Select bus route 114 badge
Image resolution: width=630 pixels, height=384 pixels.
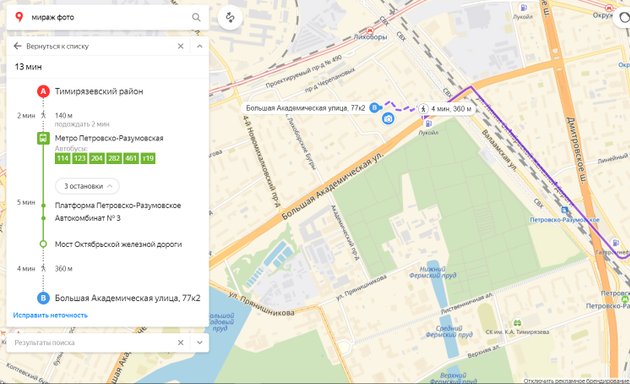tap(63, 158)
